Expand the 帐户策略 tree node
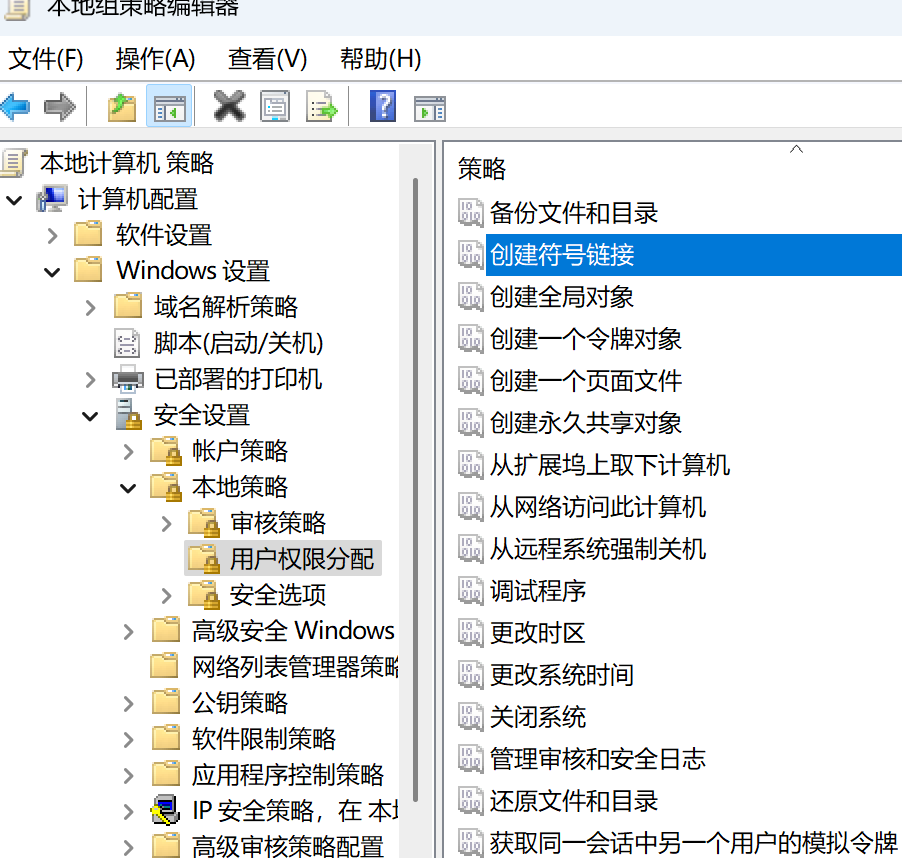This screenshot has height=858, width=902. coord(128,452)
